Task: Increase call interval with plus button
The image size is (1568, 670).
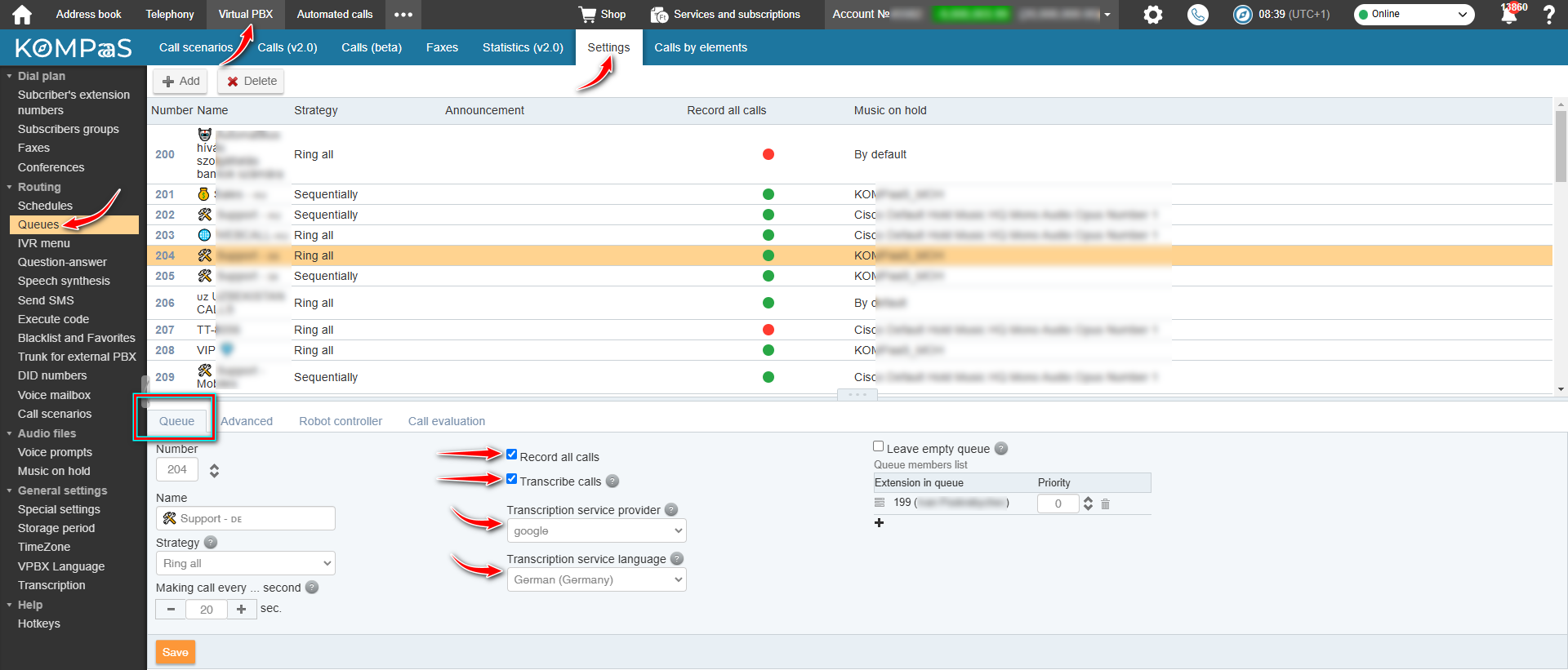Action: pyautogui.click(x=241, y=609)
